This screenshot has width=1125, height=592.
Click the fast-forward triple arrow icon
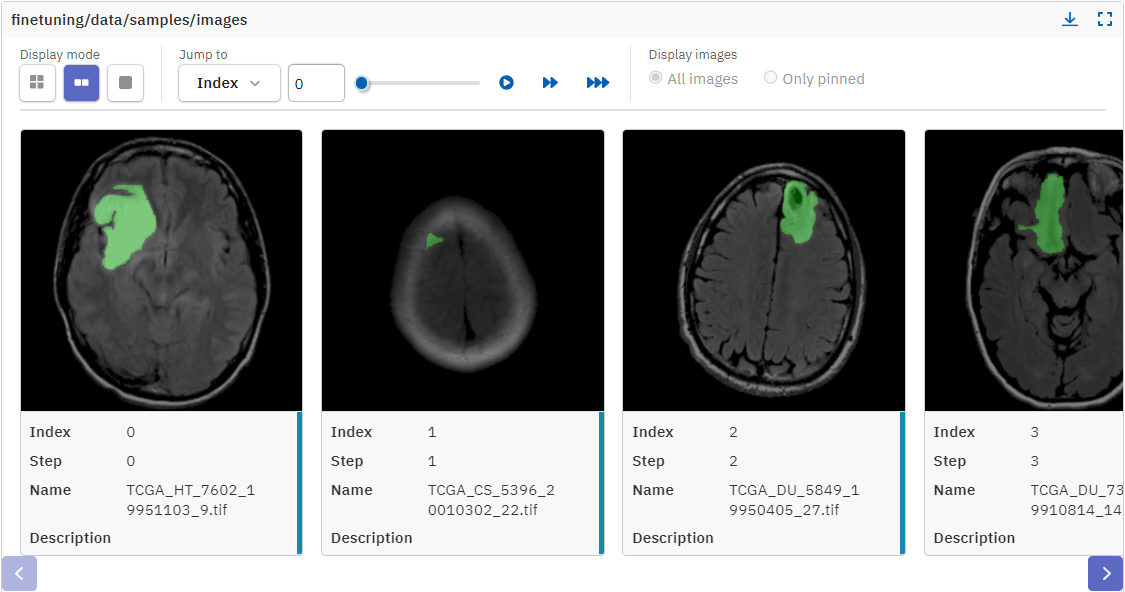(597, 83)
